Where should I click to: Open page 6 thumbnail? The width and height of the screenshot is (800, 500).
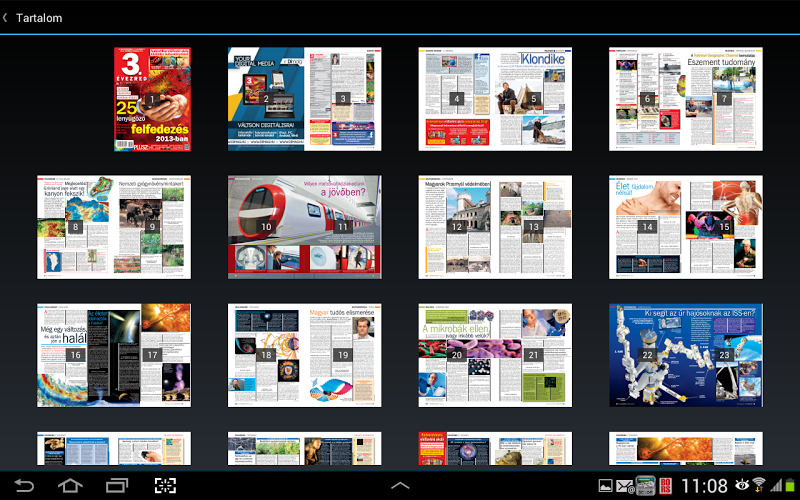point(647,99)
